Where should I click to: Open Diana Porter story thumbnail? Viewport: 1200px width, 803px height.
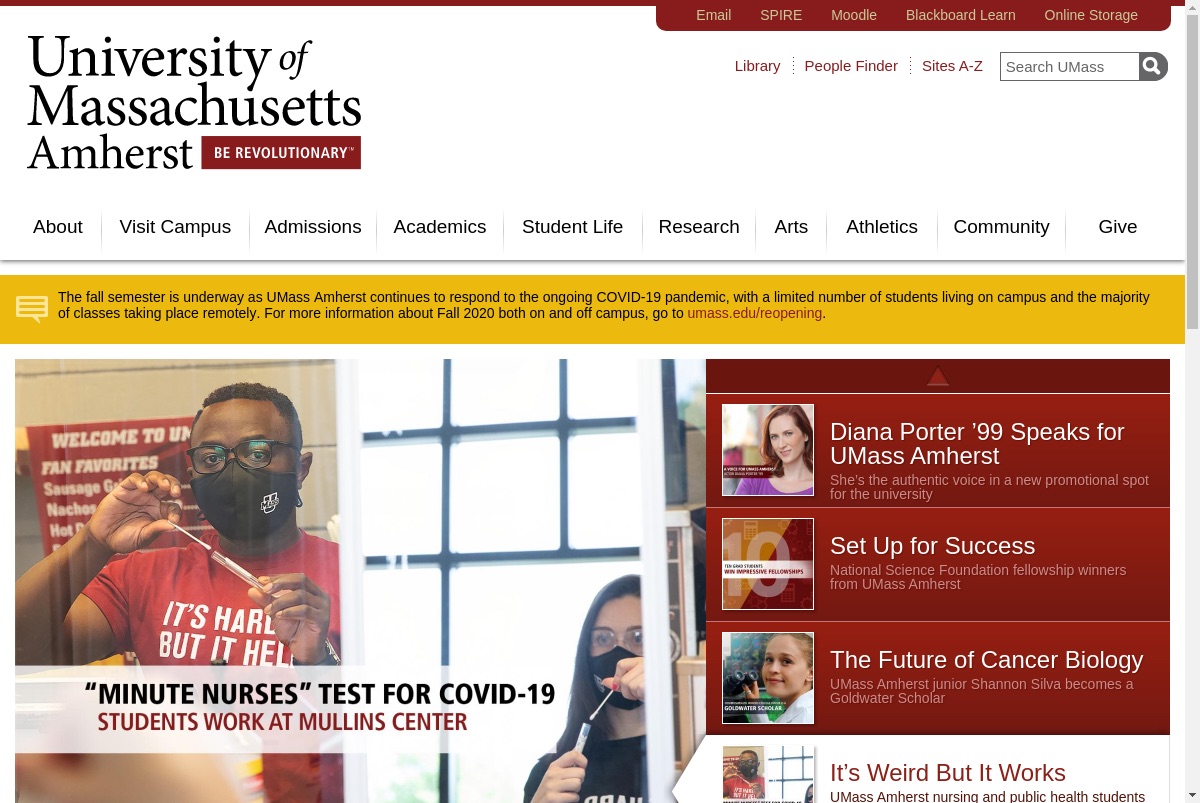(768, 450)
